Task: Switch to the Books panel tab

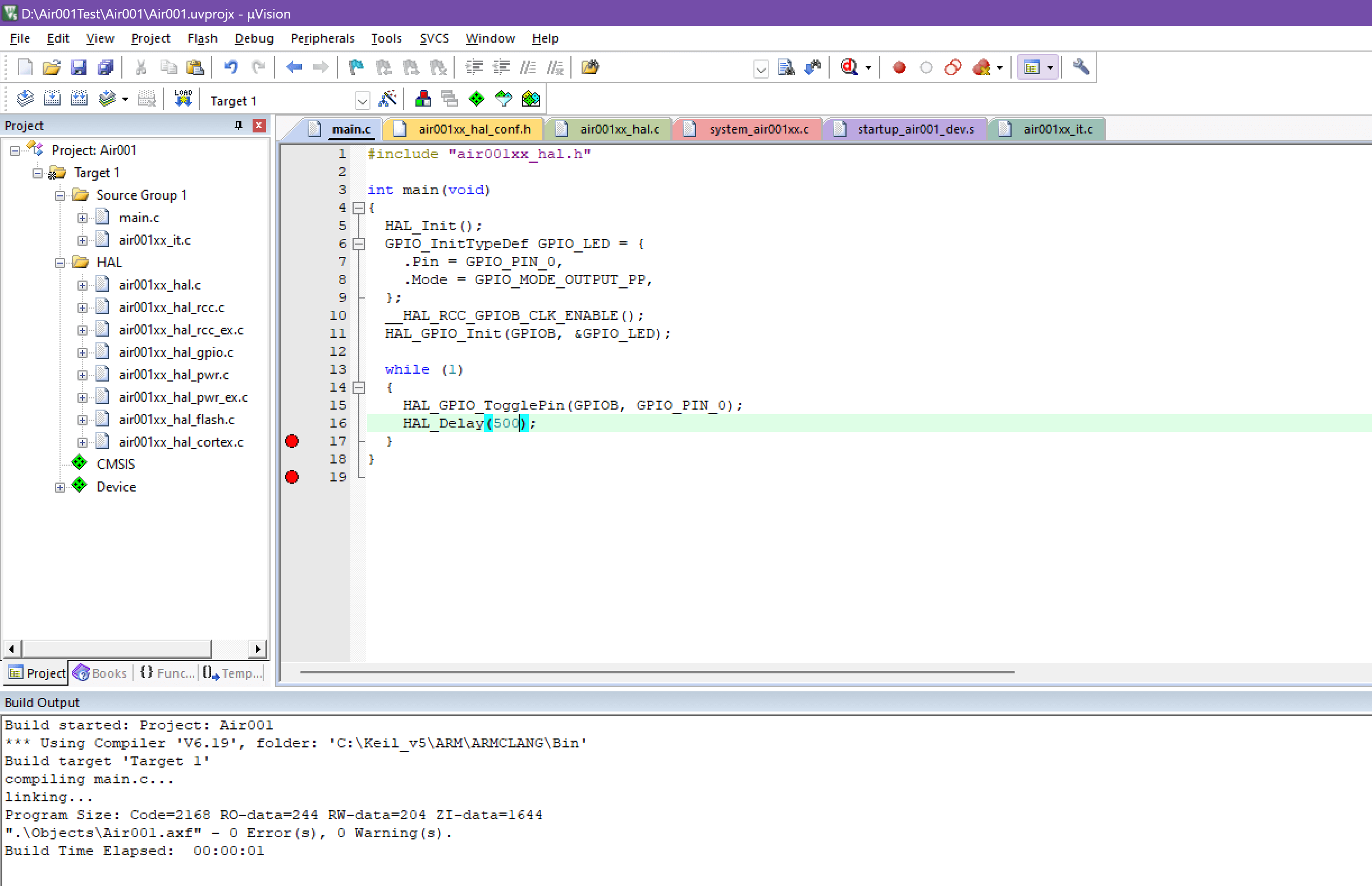Action: pos(100,673)
